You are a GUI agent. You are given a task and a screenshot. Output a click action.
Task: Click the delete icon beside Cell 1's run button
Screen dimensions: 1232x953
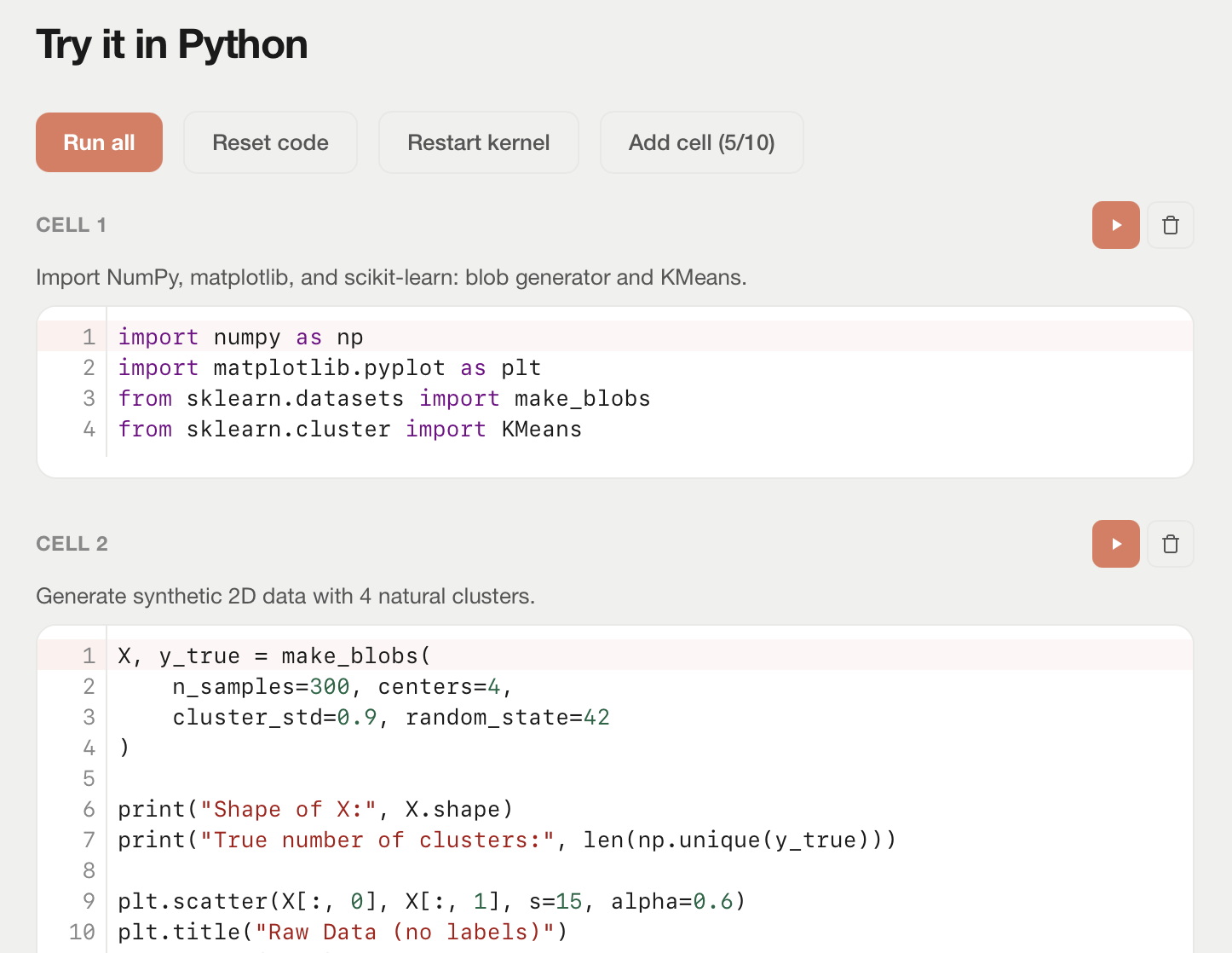pos(1171,224)
